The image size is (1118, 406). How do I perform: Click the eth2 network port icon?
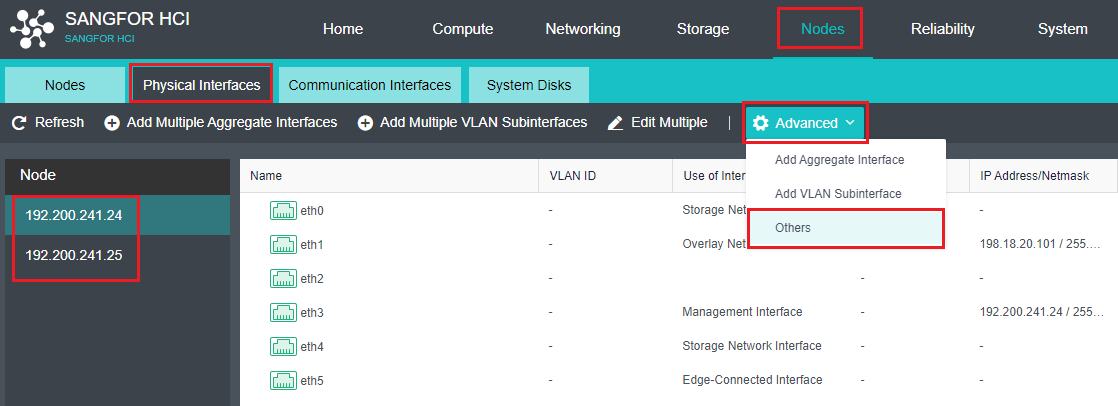(283, 278)
